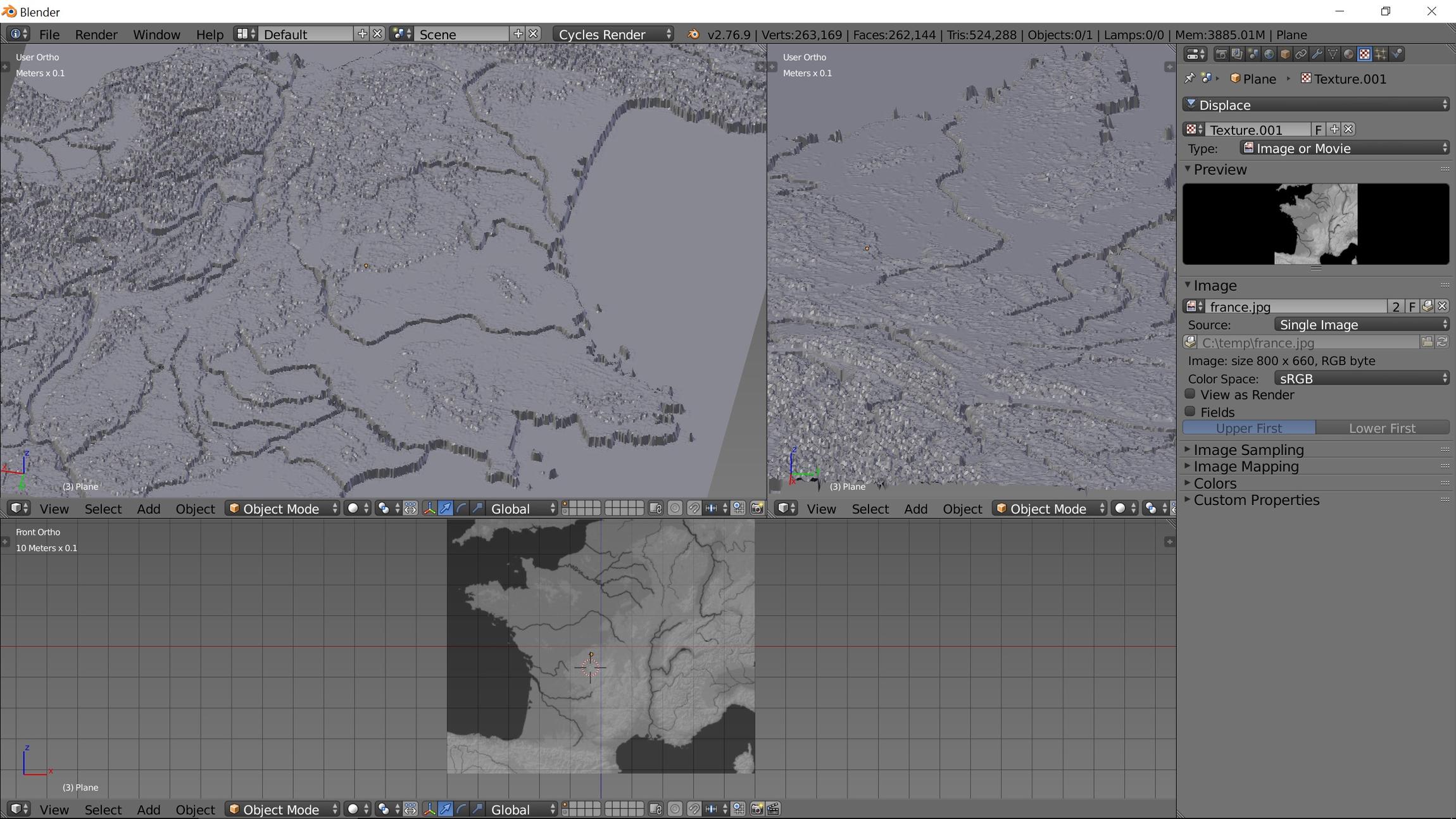Open the Scene properties tab in the tab row
Screen dimensions: 1456x819
[x=1253, y=54]
